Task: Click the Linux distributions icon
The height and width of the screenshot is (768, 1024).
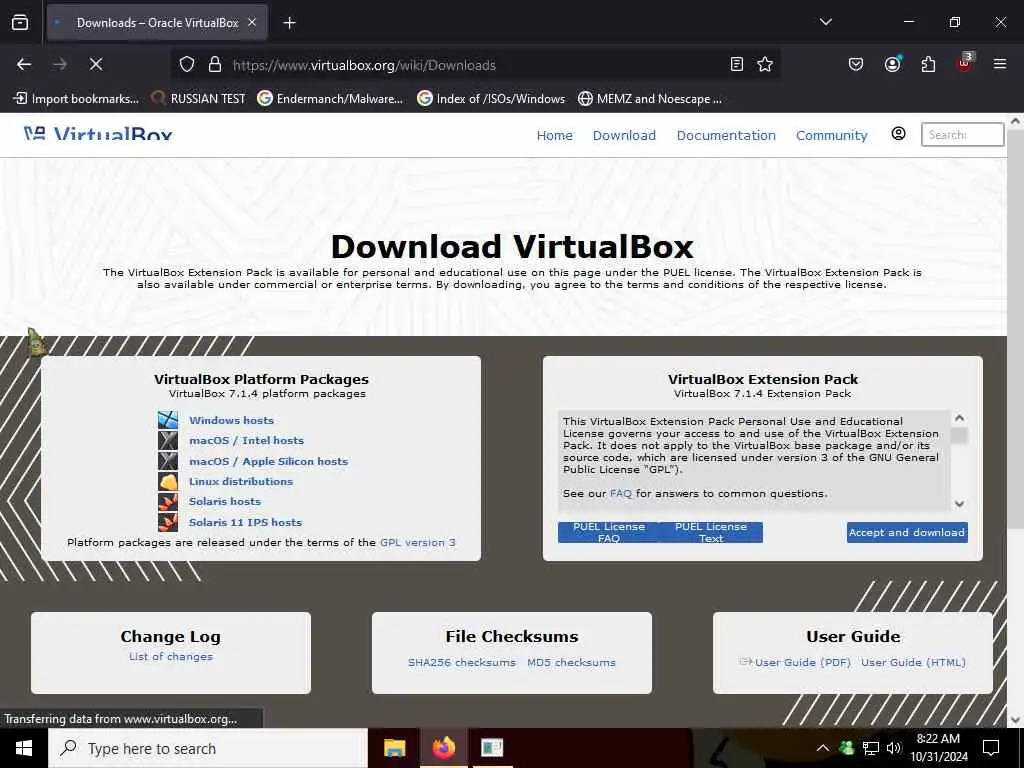Action: coord(168,481)
